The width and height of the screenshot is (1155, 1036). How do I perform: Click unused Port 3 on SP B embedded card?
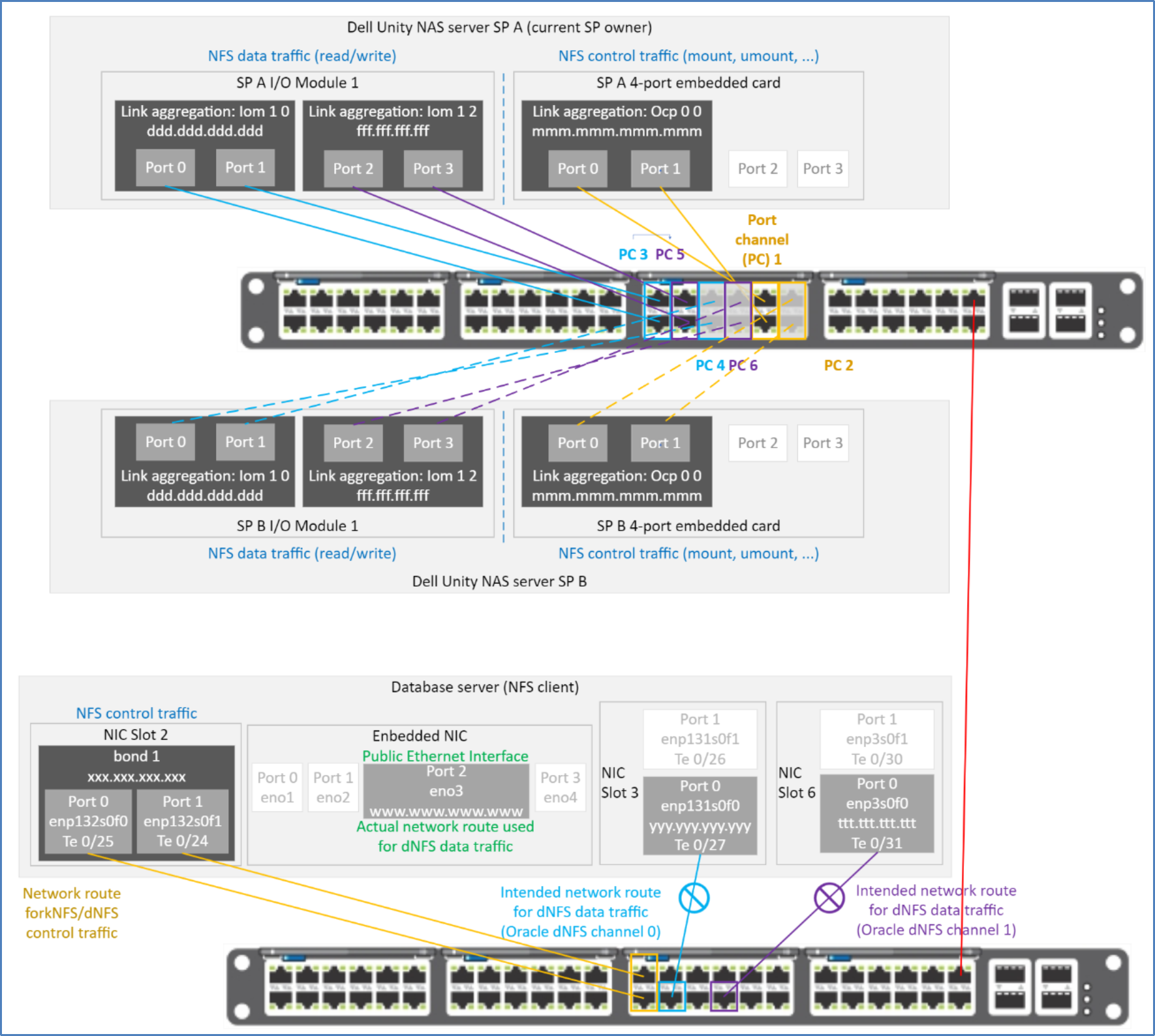823,443
